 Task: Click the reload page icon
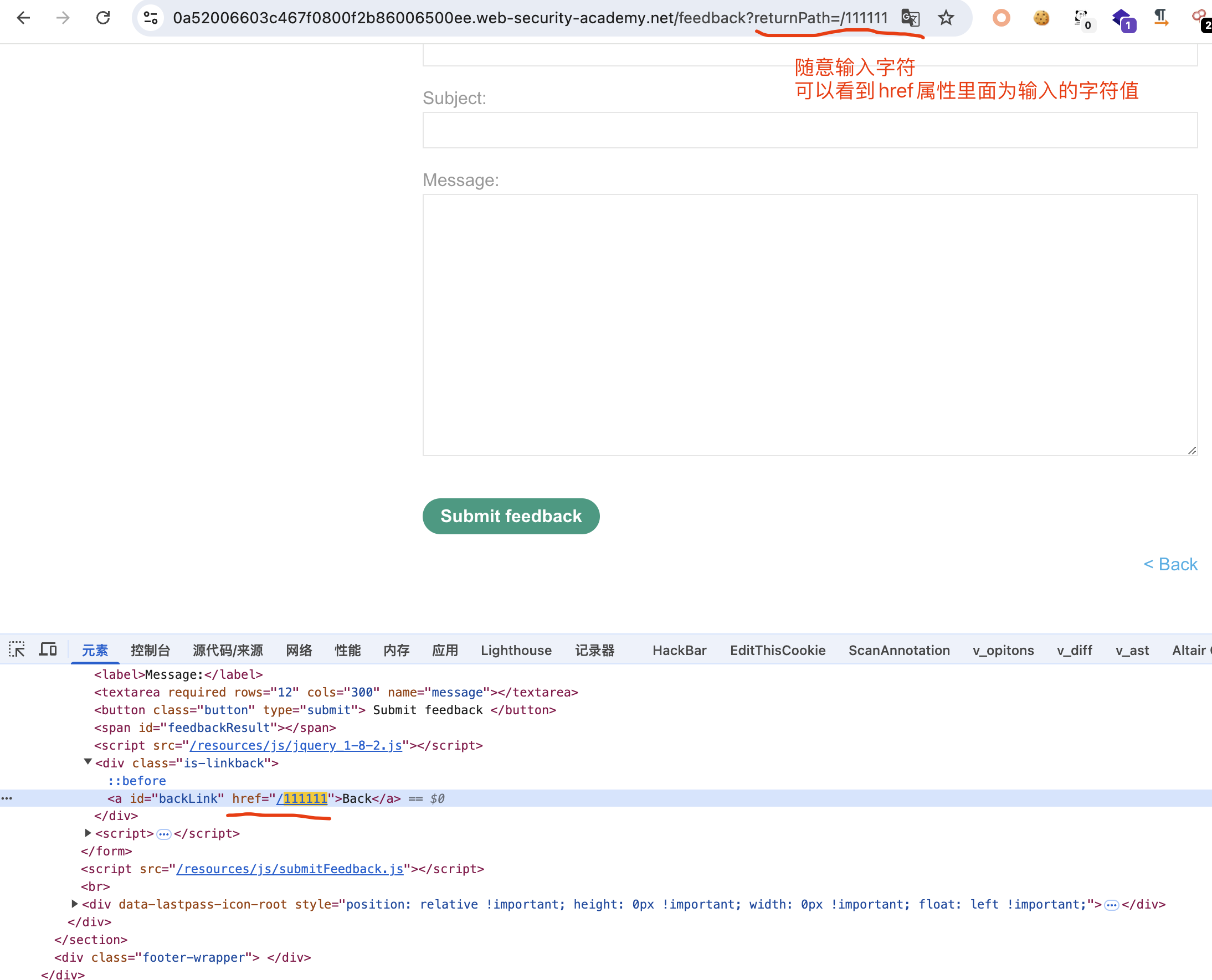(103, 18)
